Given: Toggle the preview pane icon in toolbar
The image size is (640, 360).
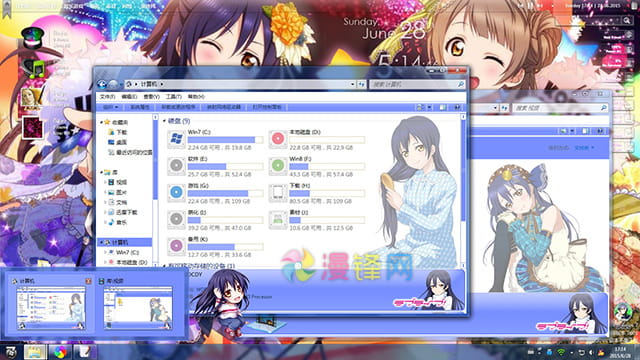Looking at the screenshot, I should pos(442,107).
